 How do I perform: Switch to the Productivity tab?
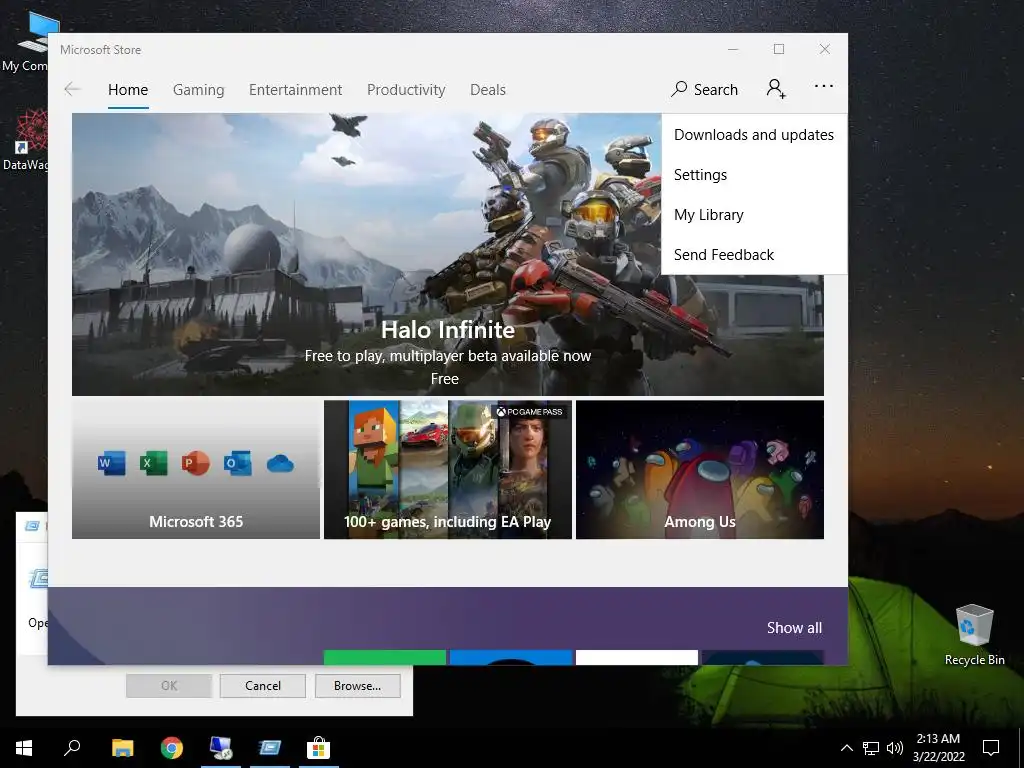click(x=406, y=89)
